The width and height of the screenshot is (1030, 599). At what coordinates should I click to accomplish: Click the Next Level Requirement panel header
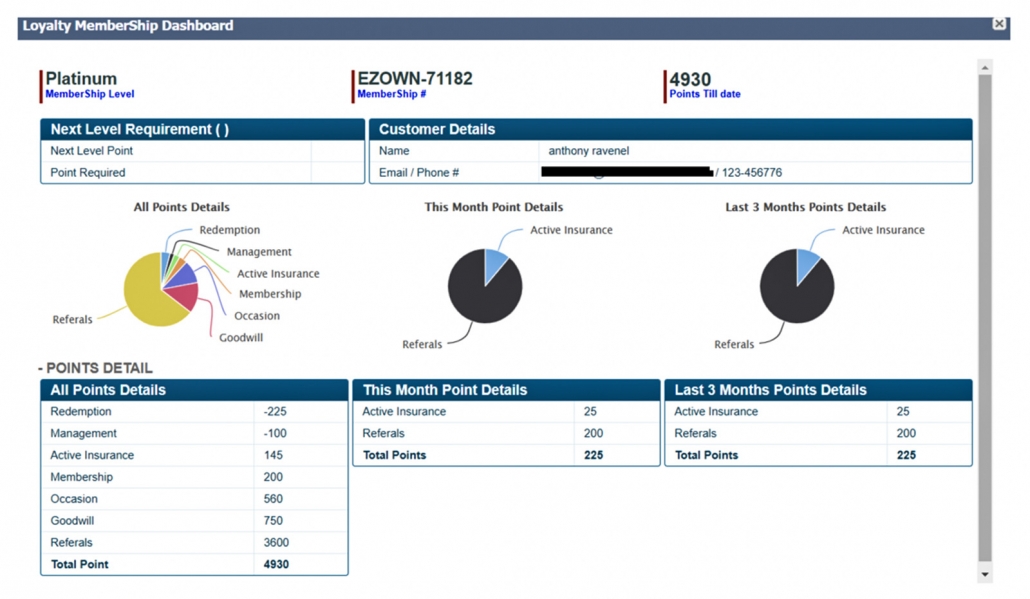point(202,129)
